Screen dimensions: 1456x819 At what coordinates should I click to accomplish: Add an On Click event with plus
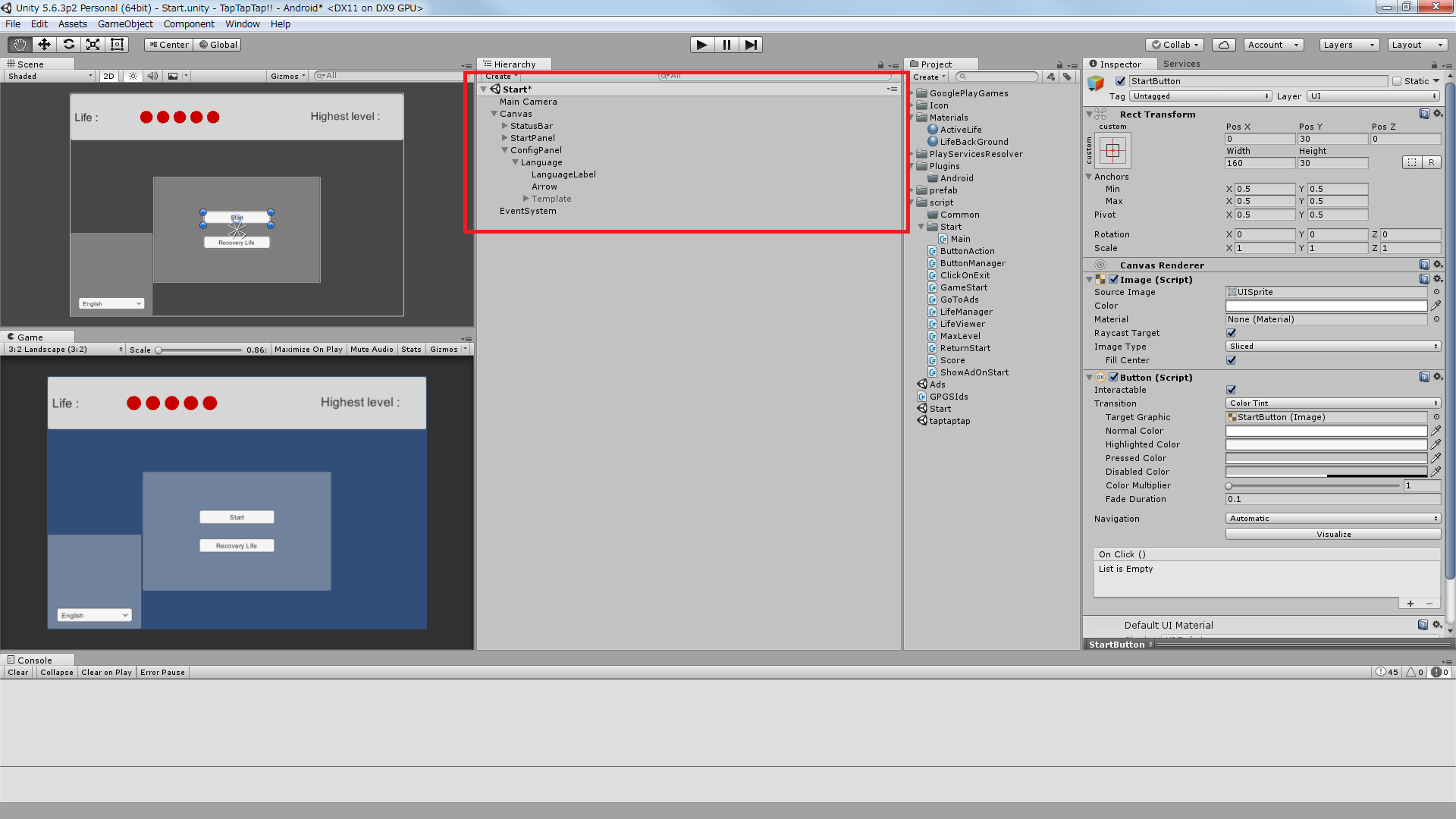[1410, 604]
